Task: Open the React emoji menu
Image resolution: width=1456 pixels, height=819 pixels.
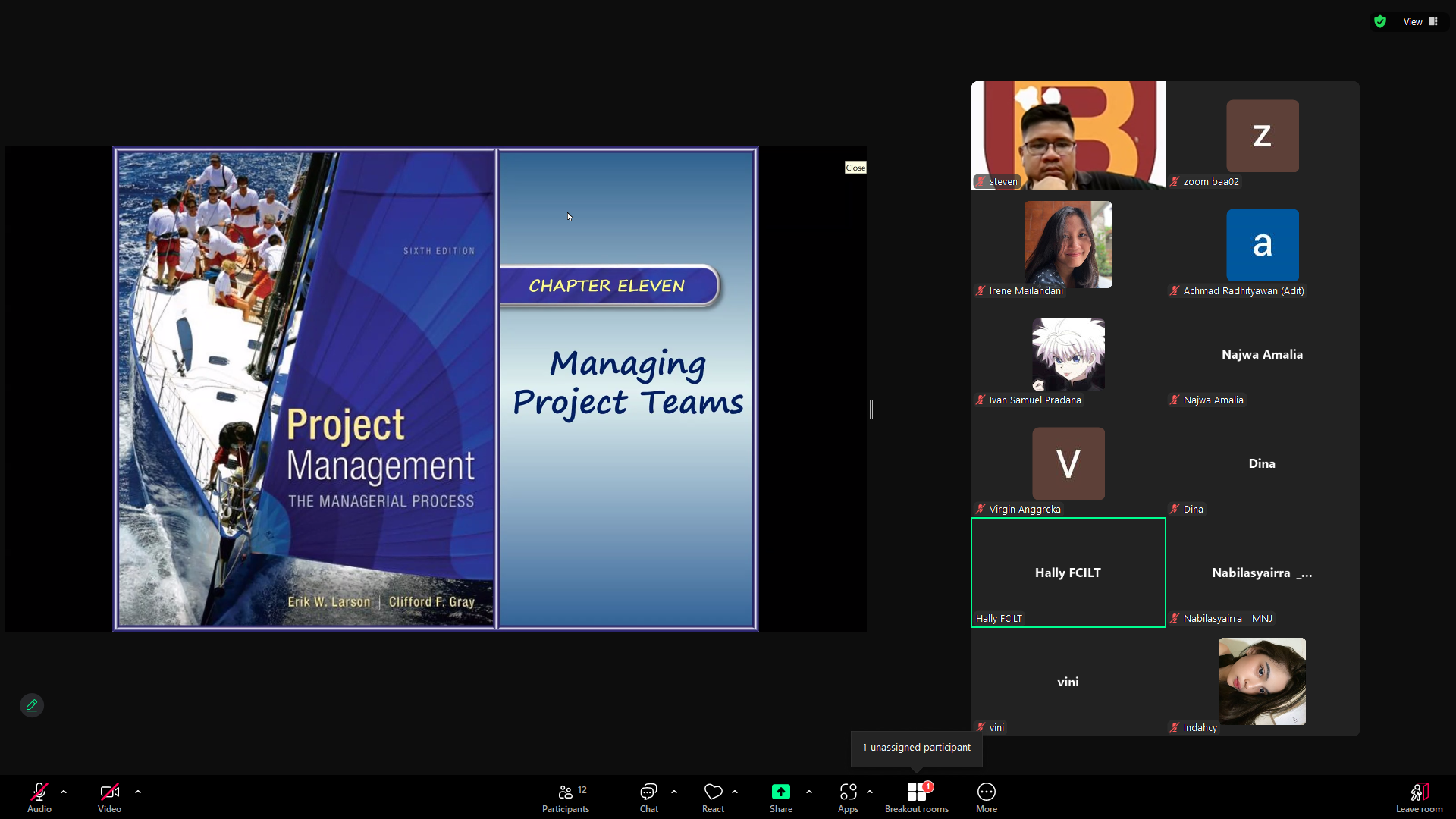Action: point(713,799)
